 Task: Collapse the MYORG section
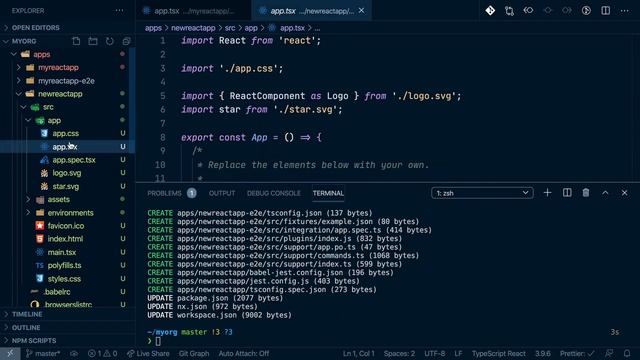24,41
